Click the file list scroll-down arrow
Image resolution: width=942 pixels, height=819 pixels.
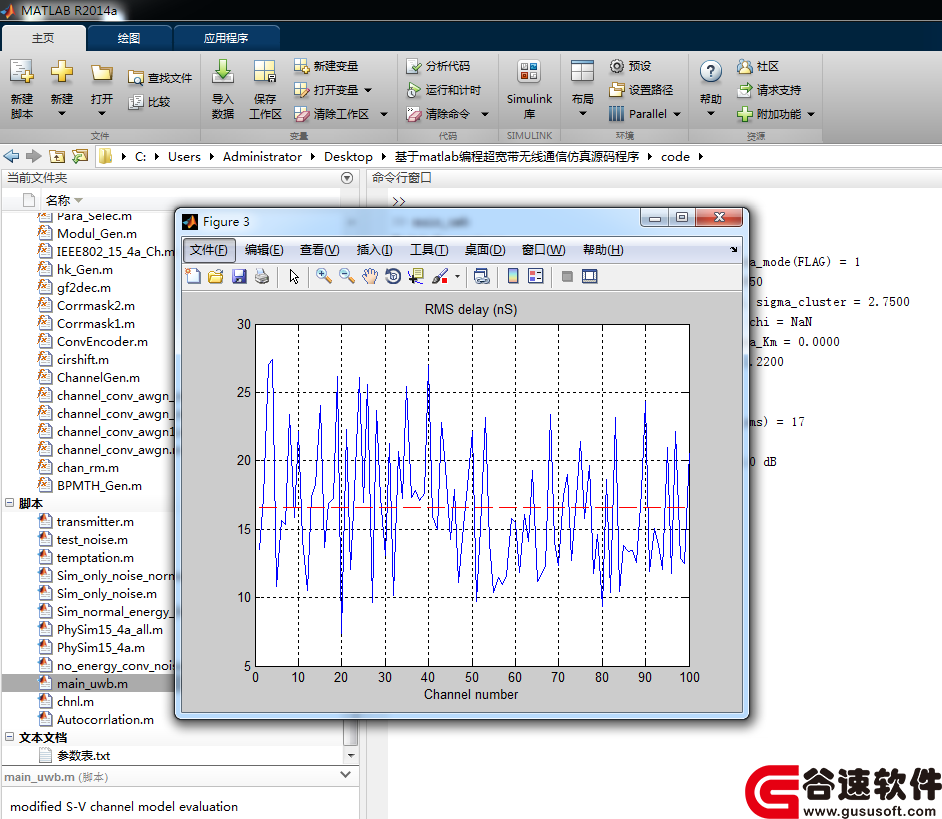tap(351, 756)
